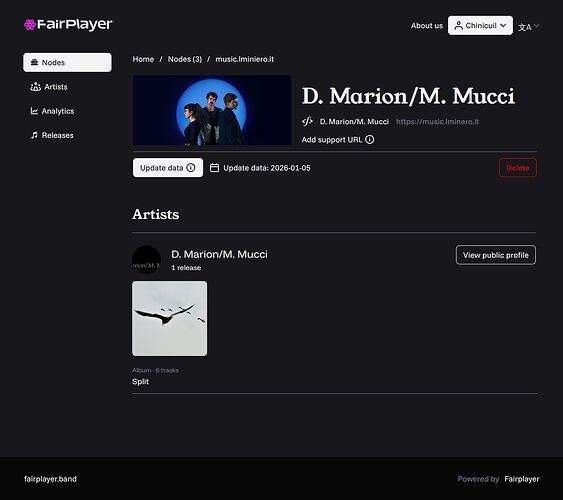Click the About us link
Image resolution: width=563 pixels, height=500 pixels.
click(x=427, y=26)
